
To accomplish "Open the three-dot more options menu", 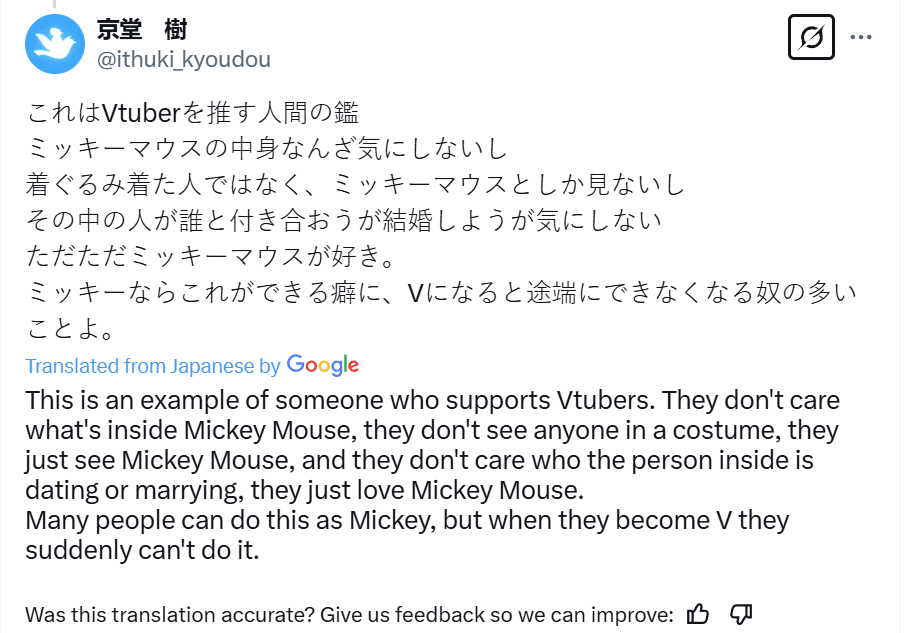I will click(x=861, y=38).
